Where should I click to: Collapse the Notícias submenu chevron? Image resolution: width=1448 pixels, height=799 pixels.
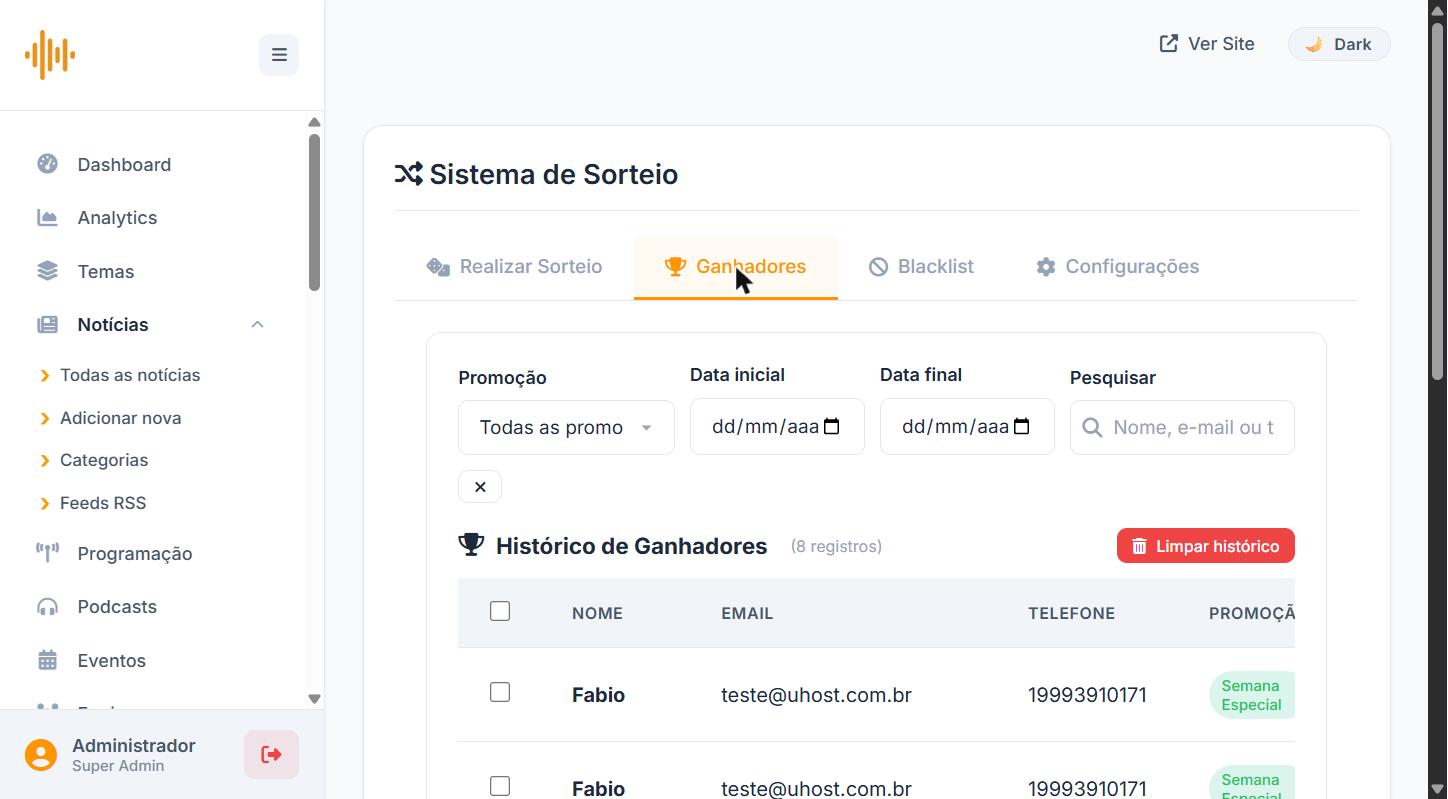257,324
